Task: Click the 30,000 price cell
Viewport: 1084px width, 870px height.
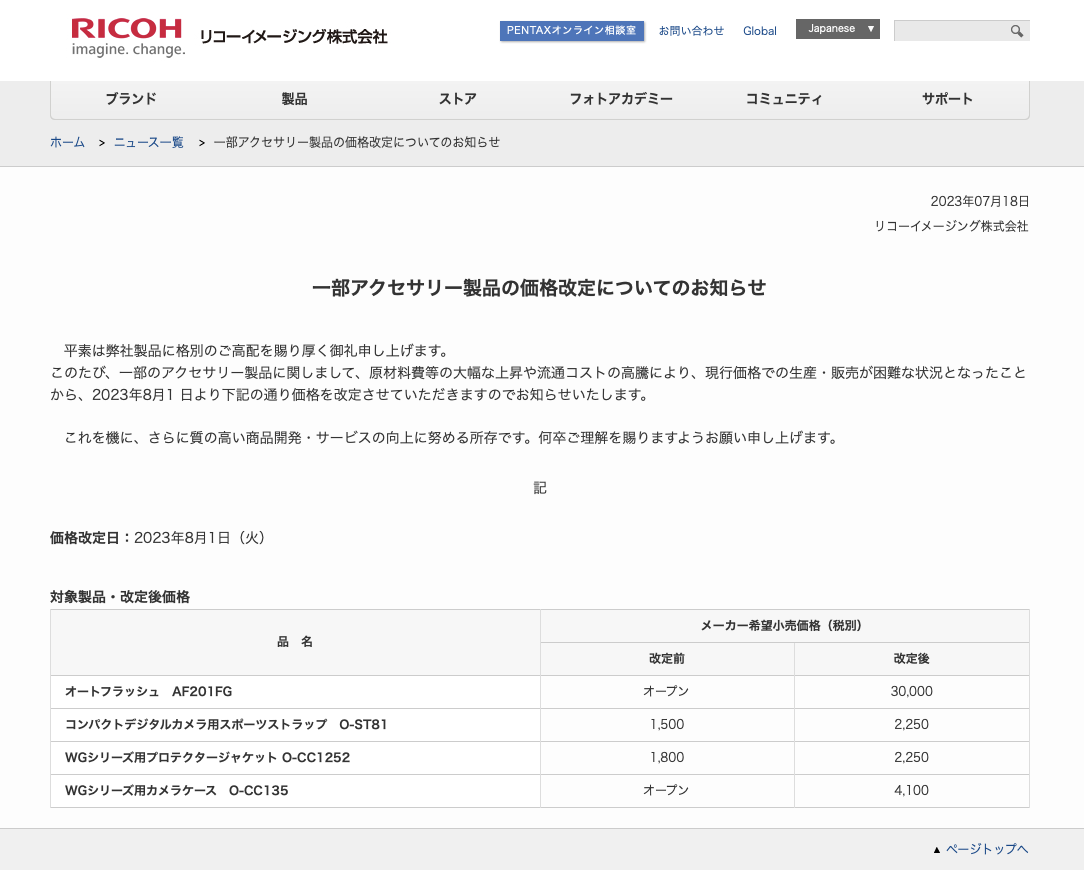Action: pos(911,692)
